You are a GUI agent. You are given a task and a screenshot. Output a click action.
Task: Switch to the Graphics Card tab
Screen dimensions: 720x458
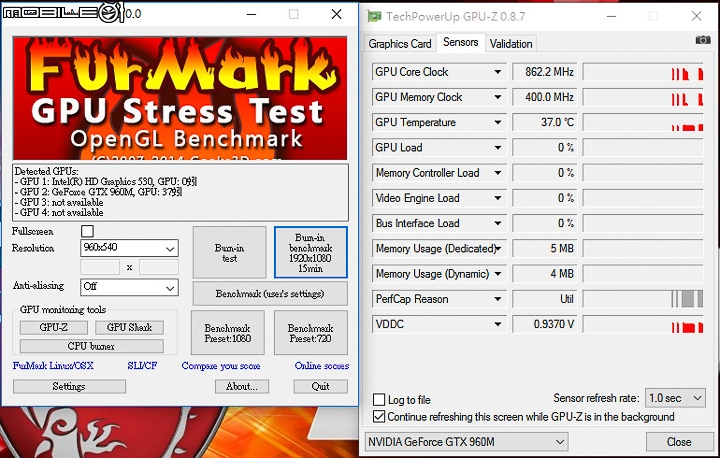click(x=399, y=44)
